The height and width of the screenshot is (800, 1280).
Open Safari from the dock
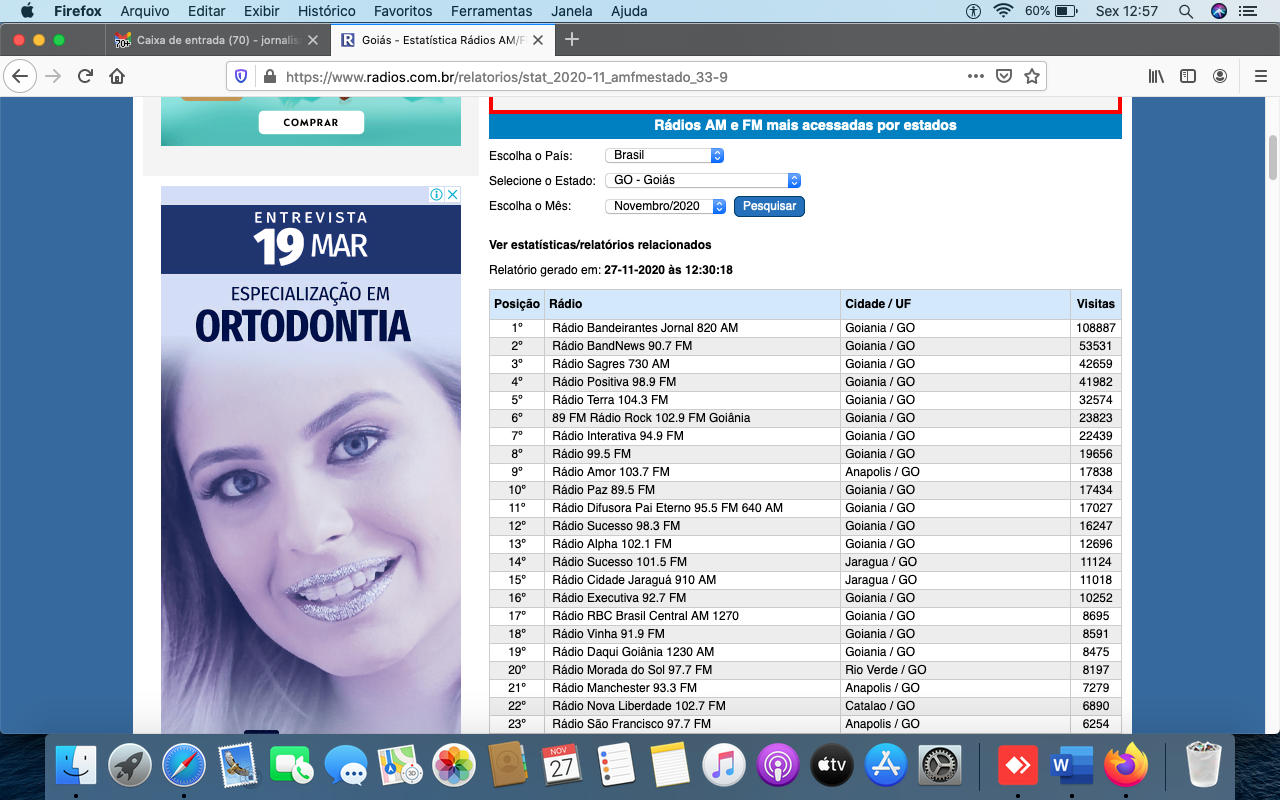[x=184, y=767]
